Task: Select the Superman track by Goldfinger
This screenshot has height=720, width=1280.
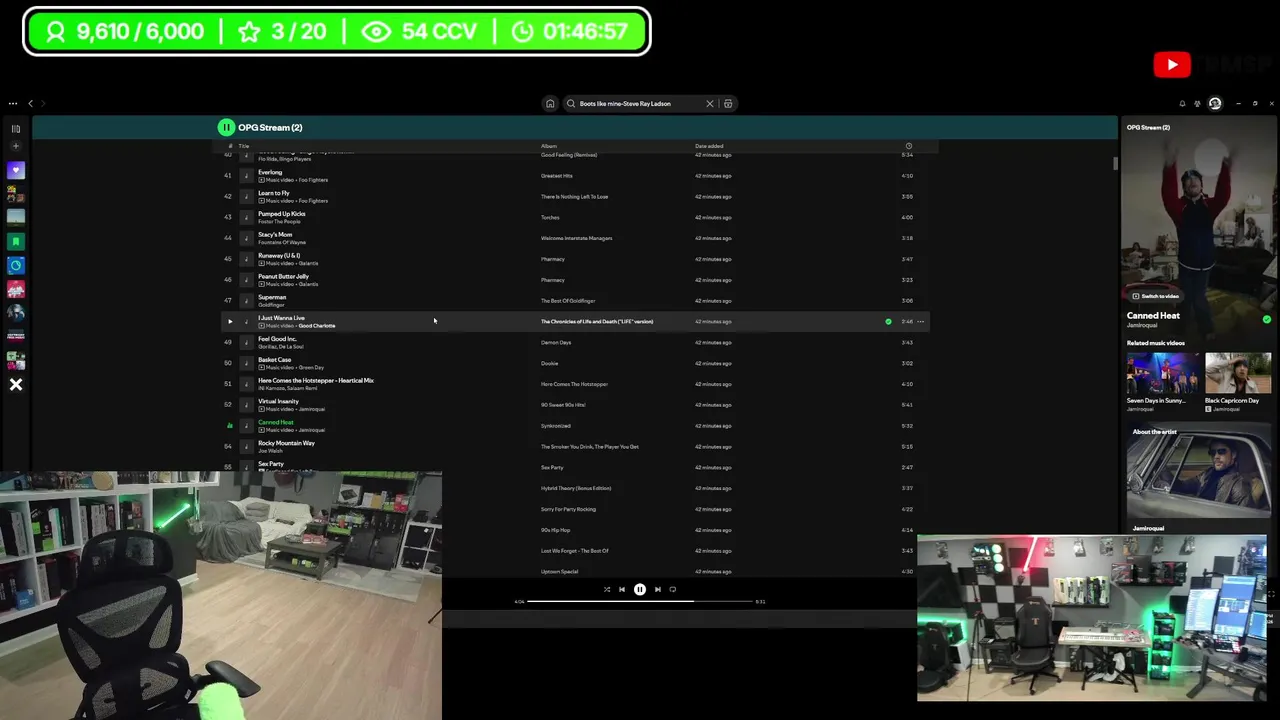Action: pos(272,297)
